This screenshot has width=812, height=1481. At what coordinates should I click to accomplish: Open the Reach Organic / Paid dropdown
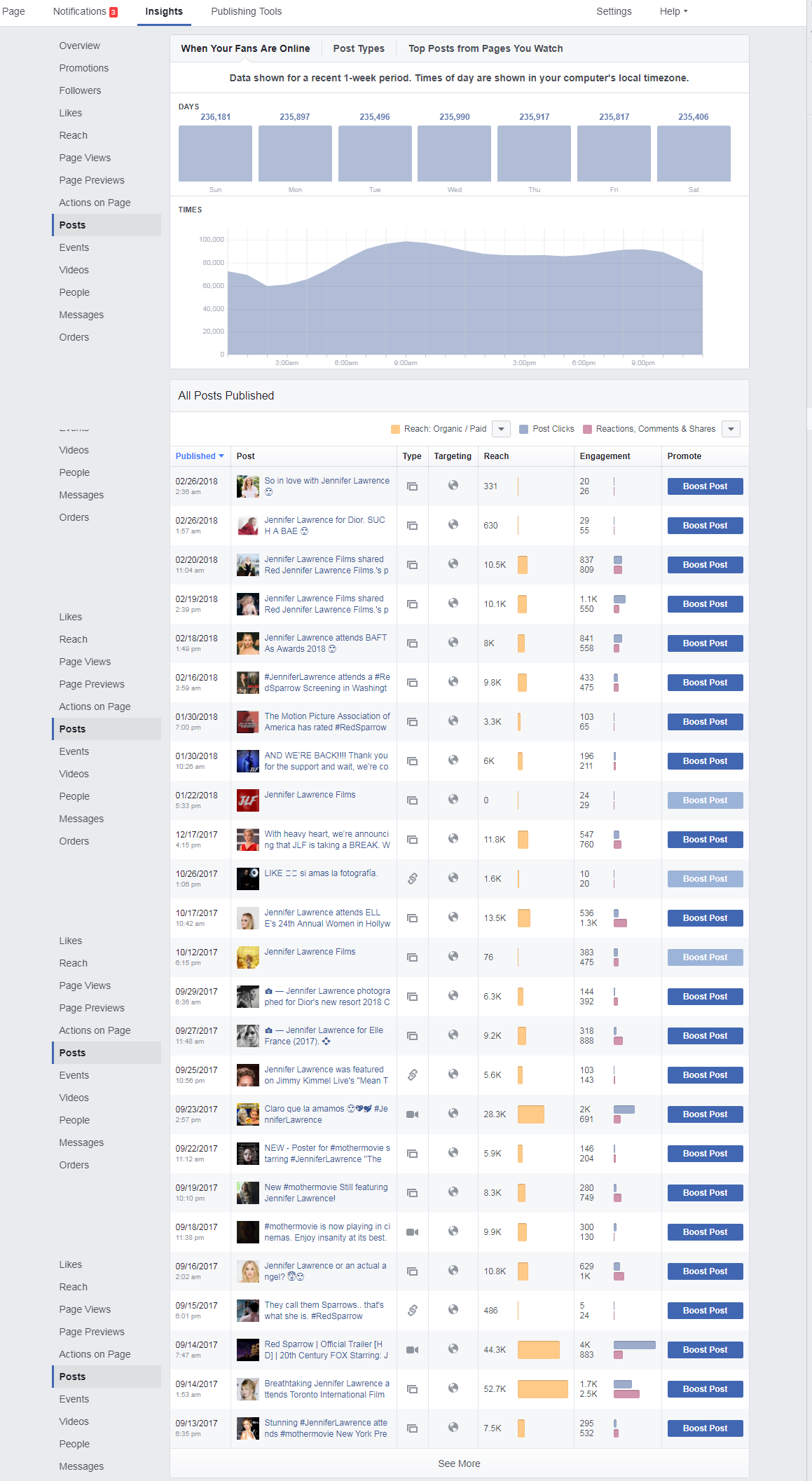501,429
